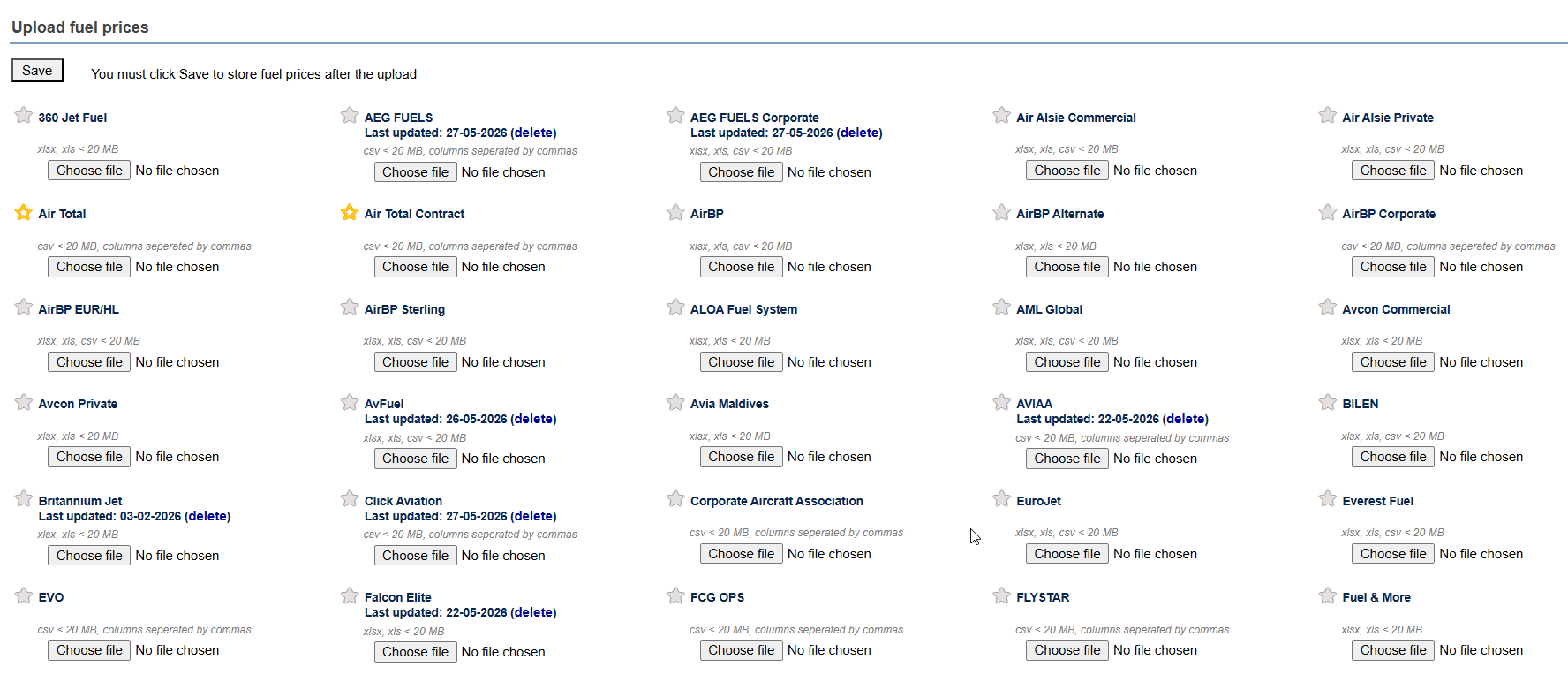The width and height of the screenshot is (1568, 675).
Task: Choose a file for Corporate Aircraft Association
Action: tap(742, 554)
